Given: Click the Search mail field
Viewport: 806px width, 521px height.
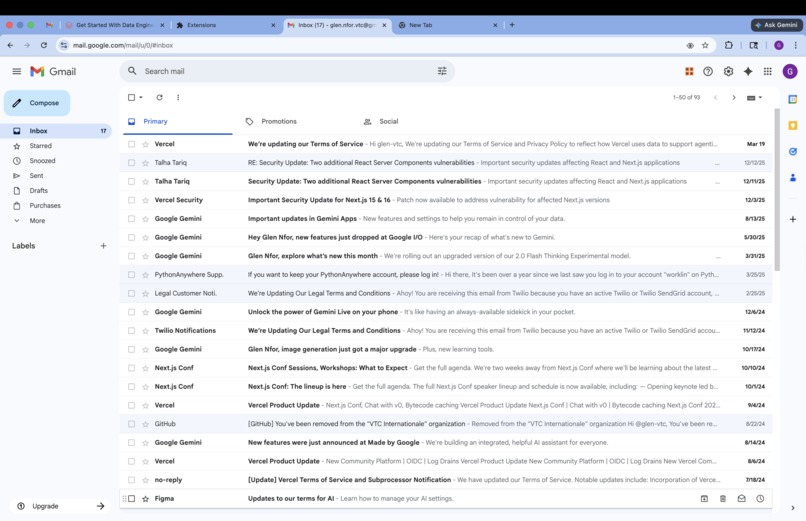Looking at the screenshot, I should point(287,71).
